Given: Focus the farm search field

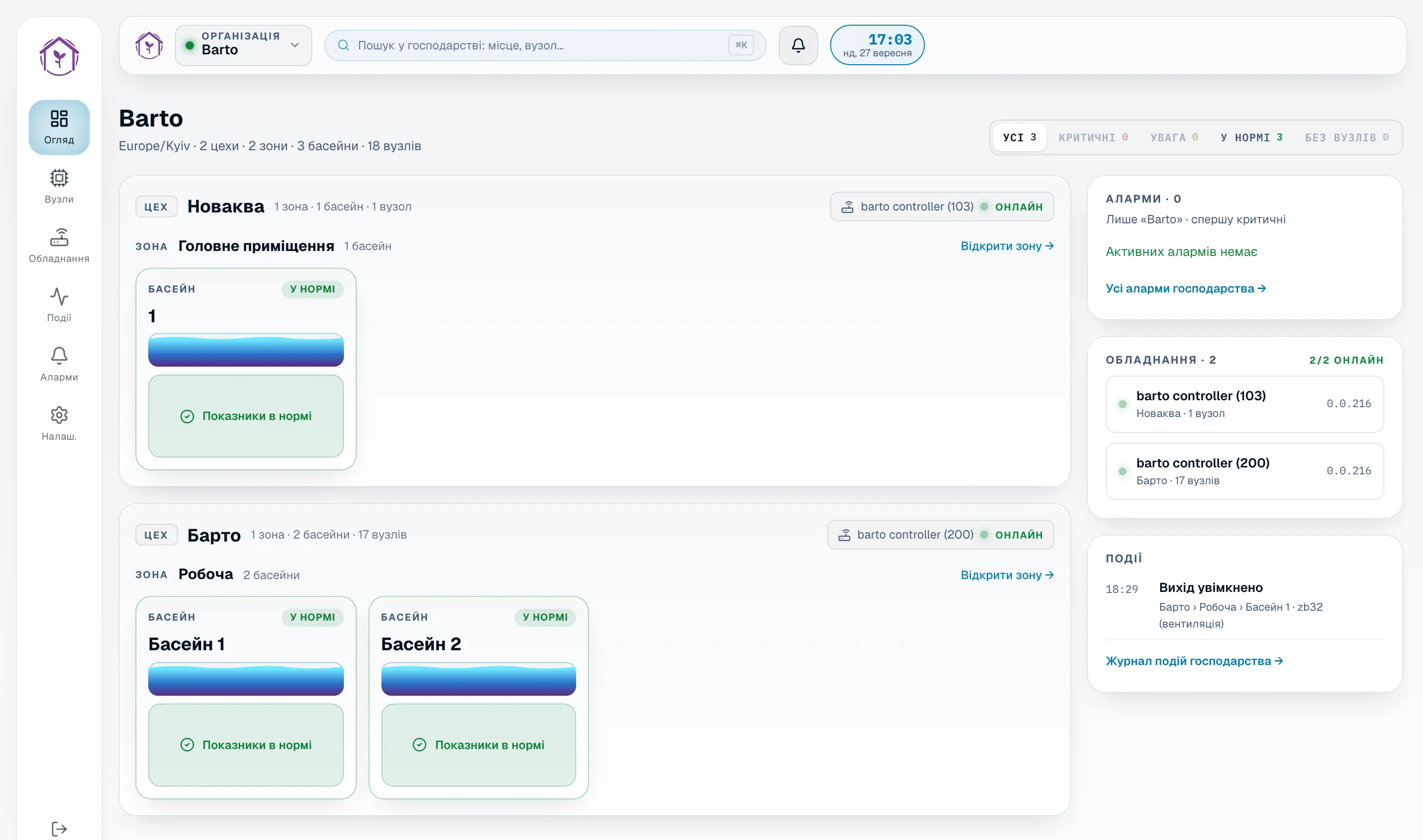Looking at the screenshot, I should coord(545,45).
